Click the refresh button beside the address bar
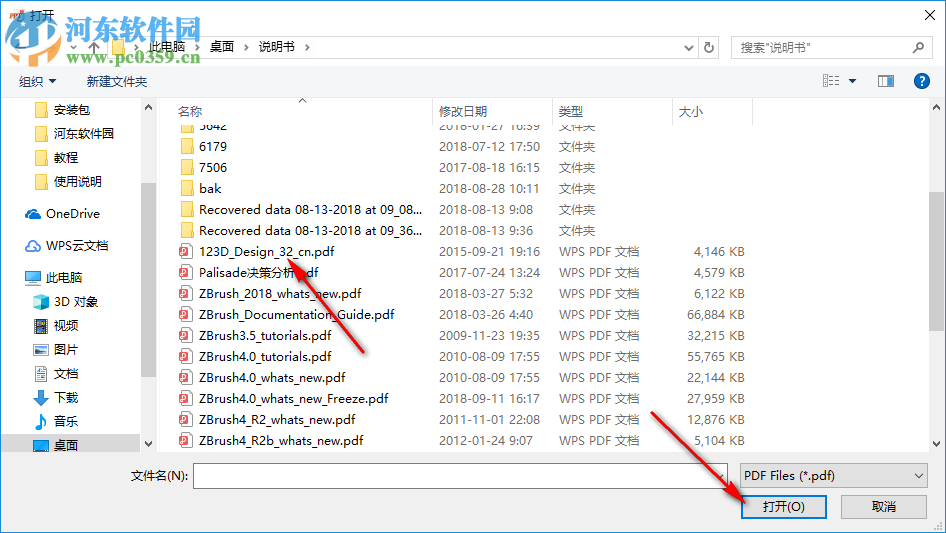Viewport: 946px width, 533px height. pyautogui.click(x=709, y=47)
